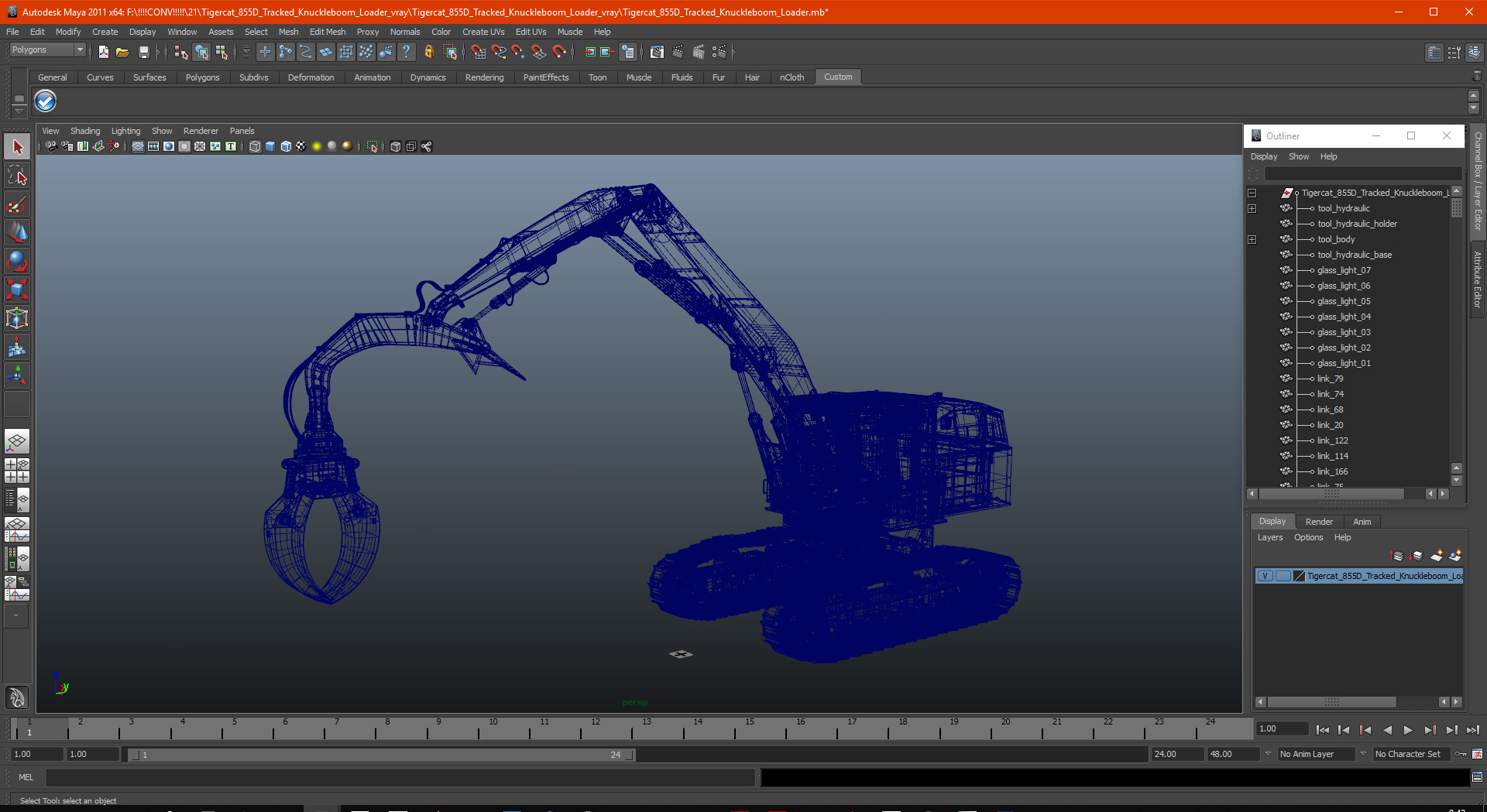The height and width of the screenshot is (812, 1487).
Task: Toggle the grid display icon in viewport
Action: (x=137, y=146)
